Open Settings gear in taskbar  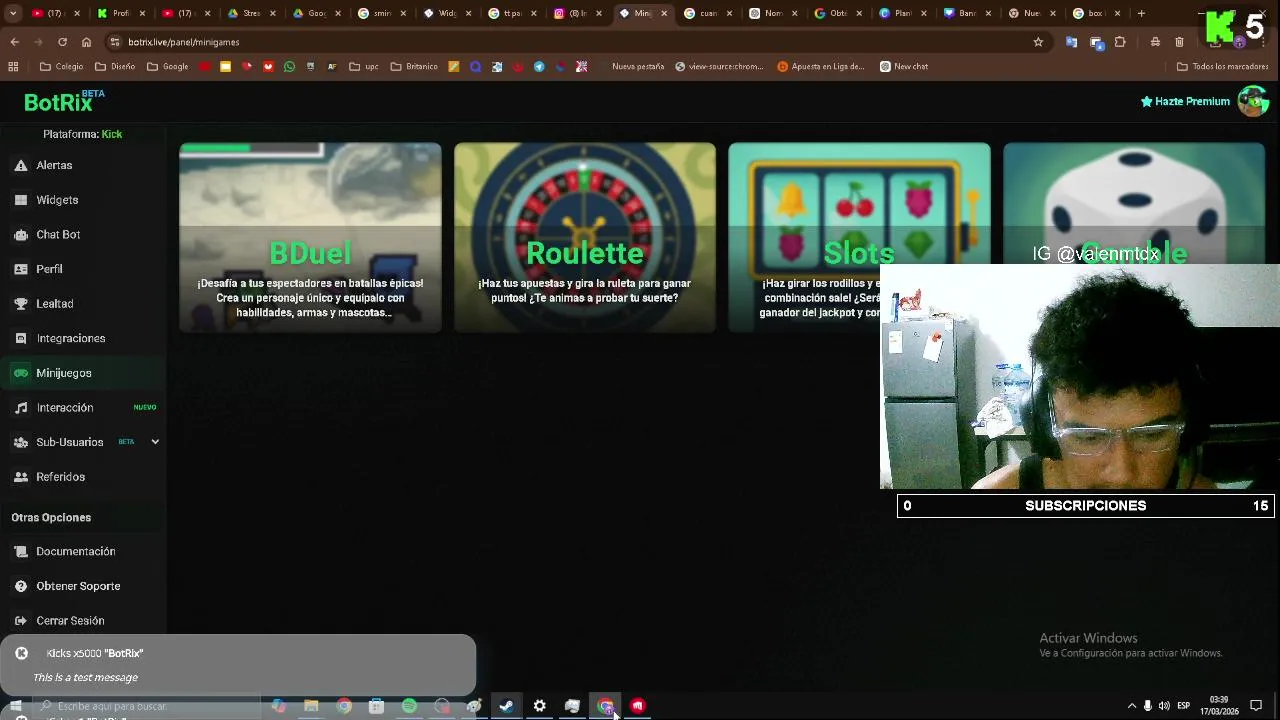[539, 706]
